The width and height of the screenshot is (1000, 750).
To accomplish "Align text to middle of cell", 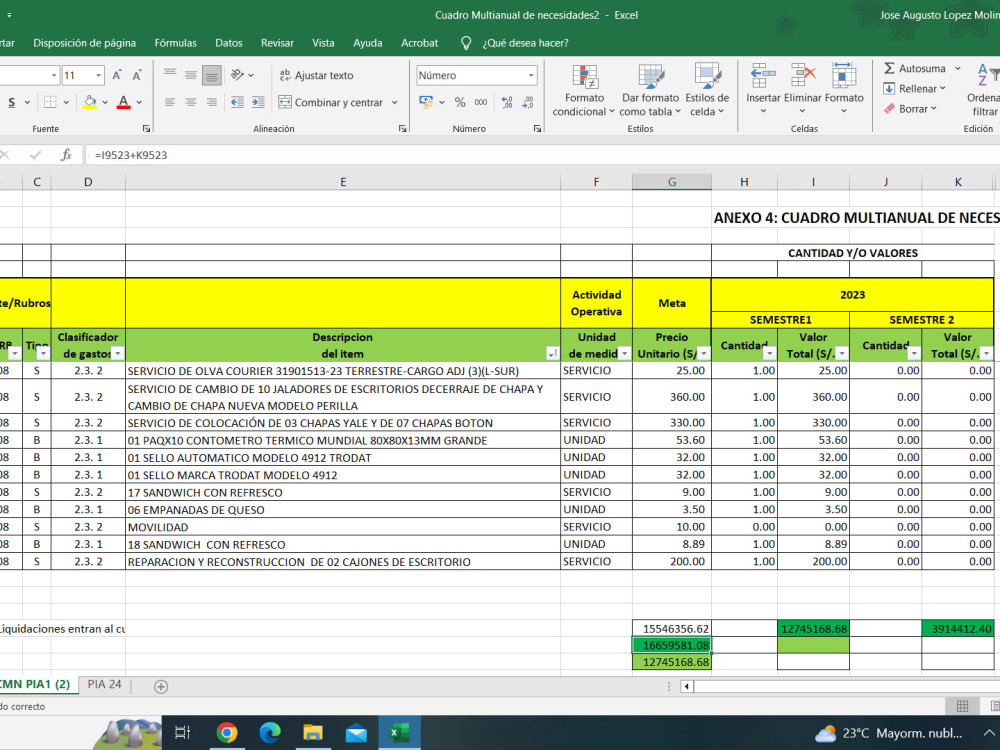I will click(191, 75).
